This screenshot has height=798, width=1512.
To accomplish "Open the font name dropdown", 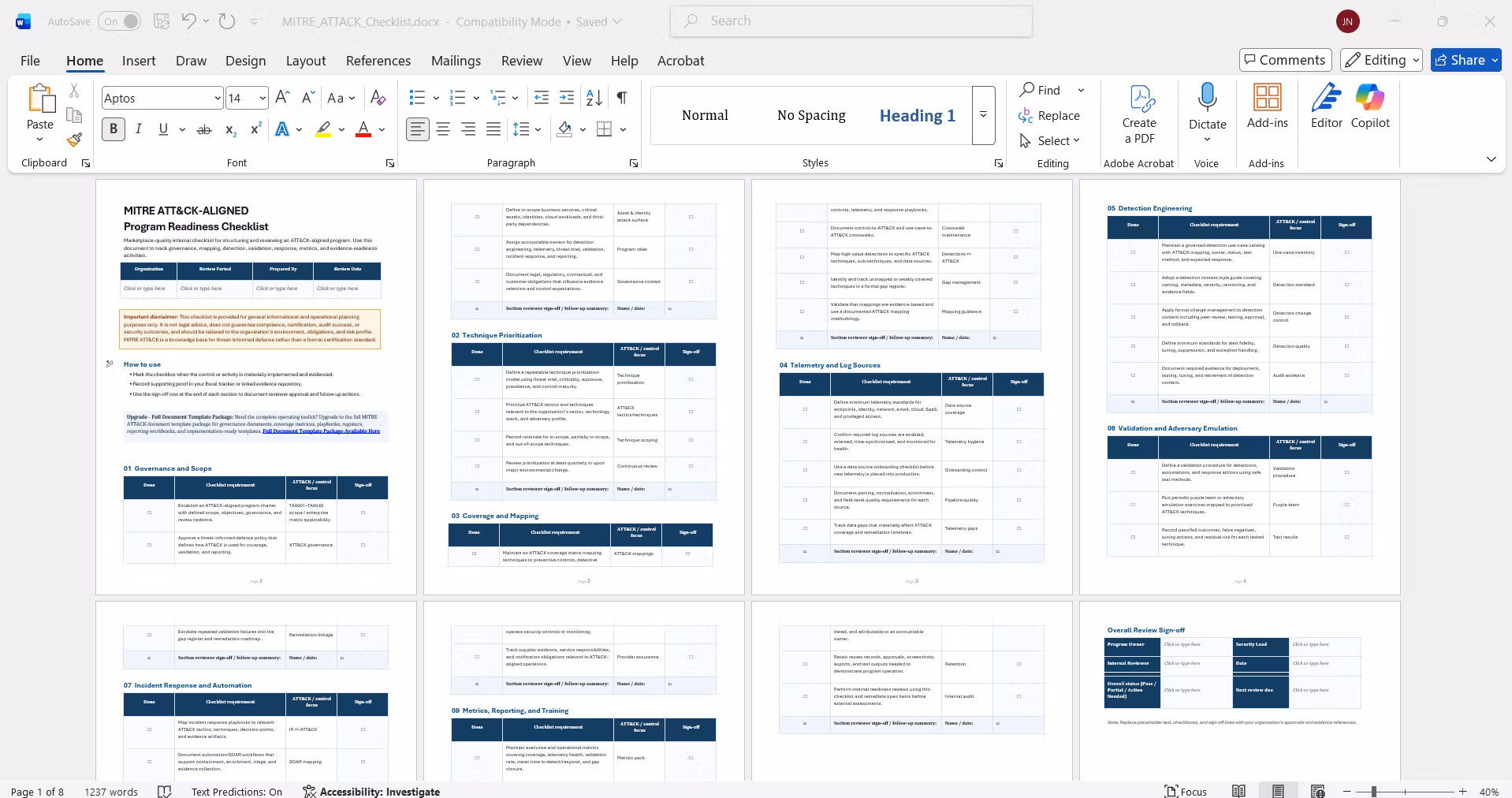I will point(218,98).
